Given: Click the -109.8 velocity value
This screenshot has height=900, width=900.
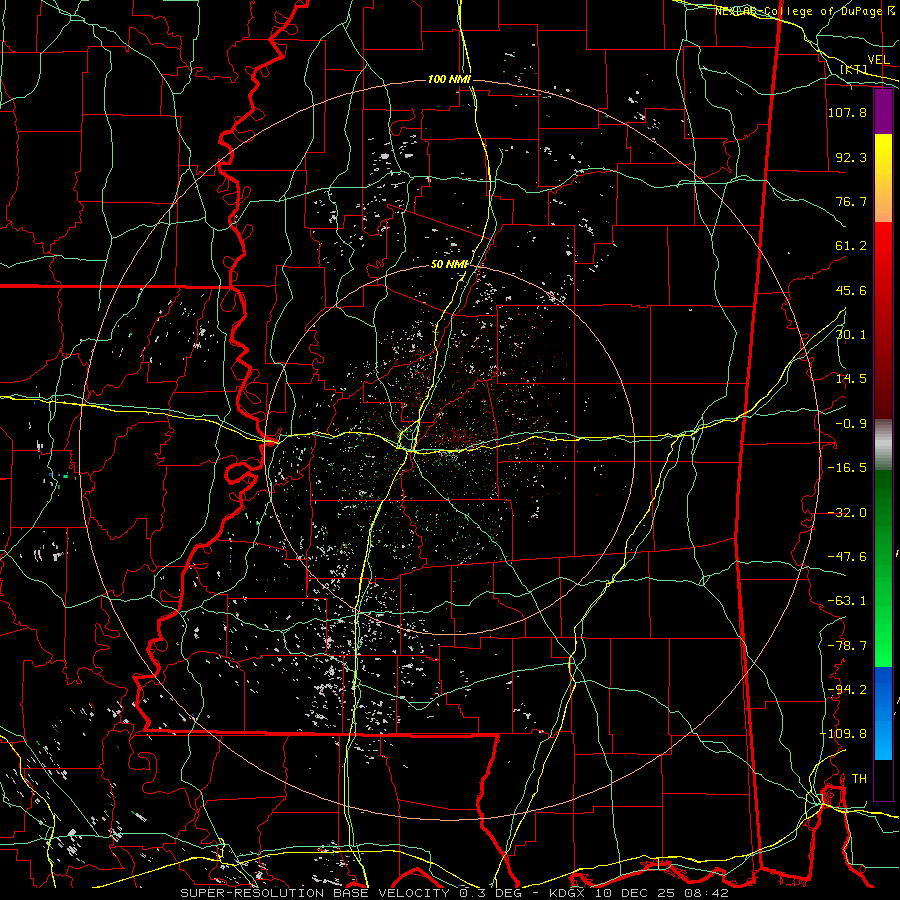Looking at the screenshot, I should (843, 734).
